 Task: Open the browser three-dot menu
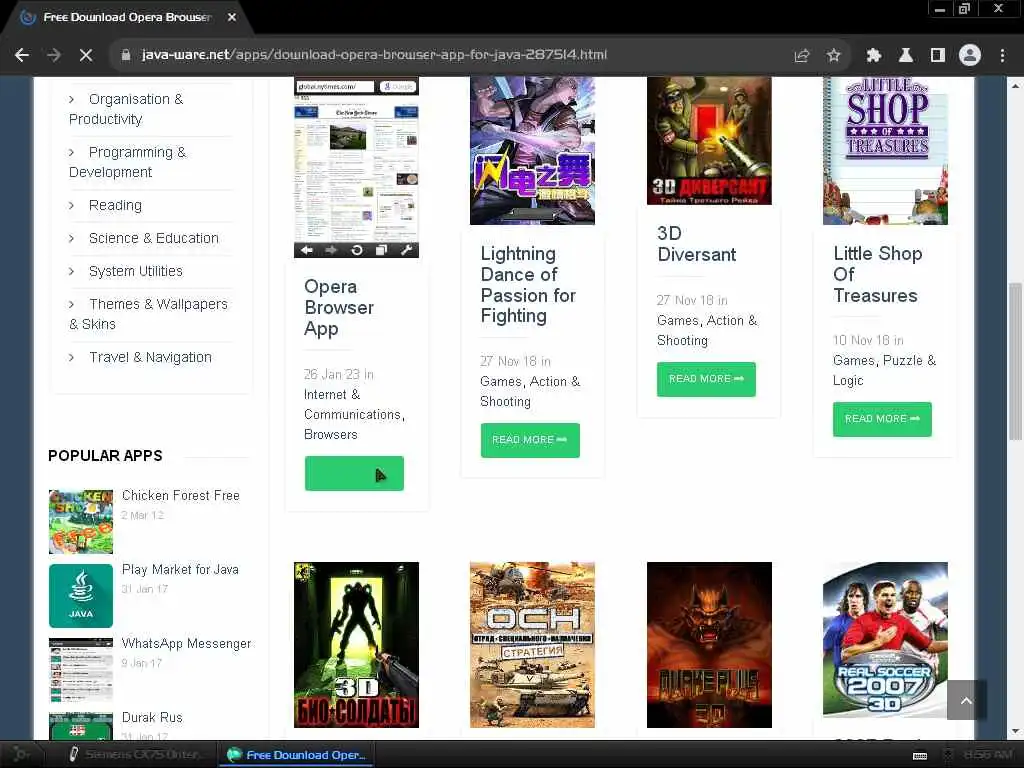click(x=1002, y=56)
